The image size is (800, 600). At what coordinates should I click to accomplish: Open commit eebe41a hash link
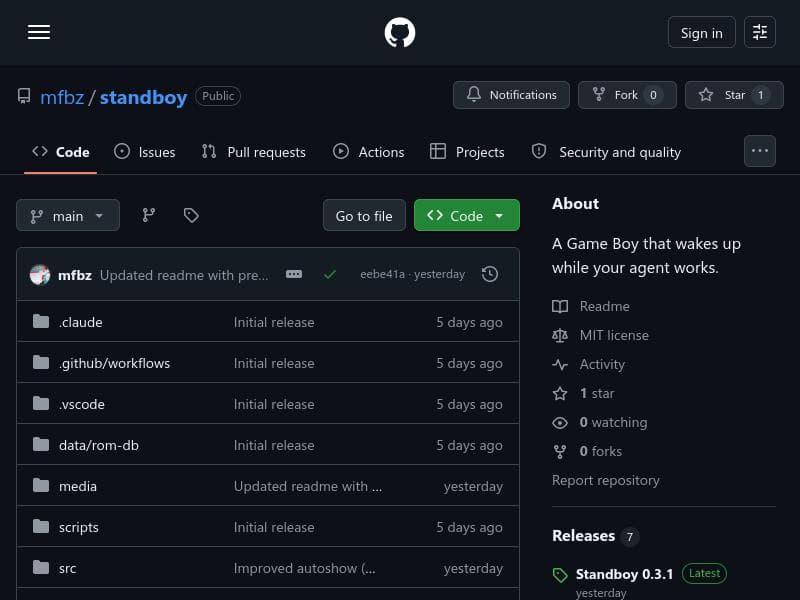[382, 274]
